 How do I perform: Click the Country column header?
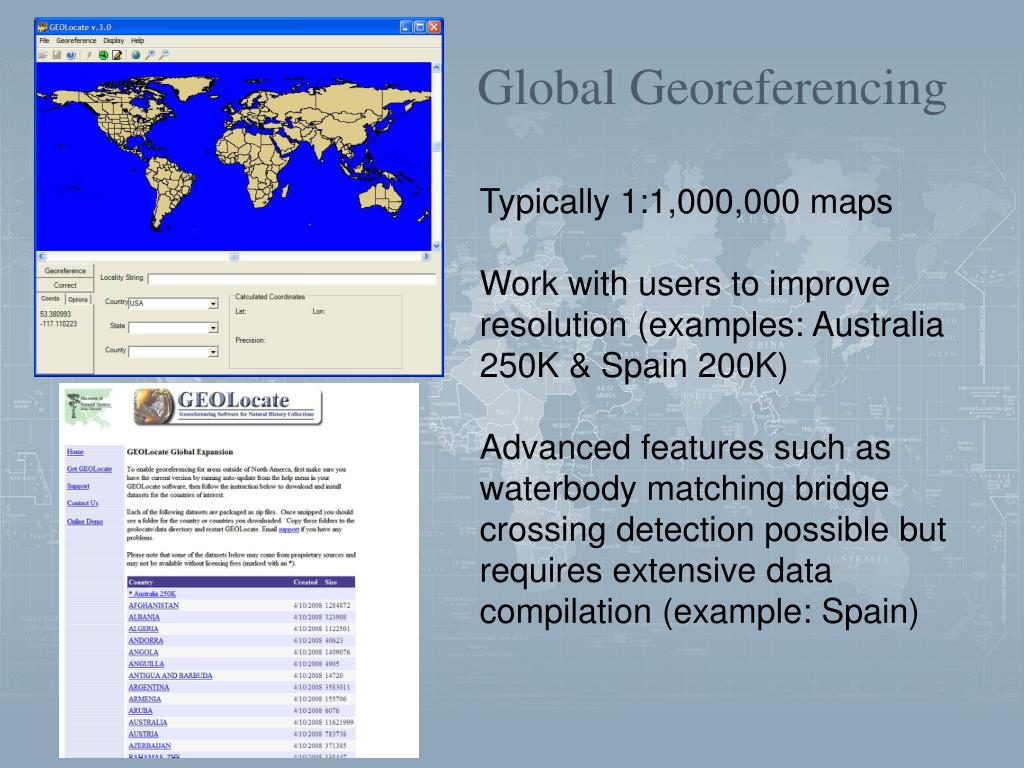(x=140, y=582)
